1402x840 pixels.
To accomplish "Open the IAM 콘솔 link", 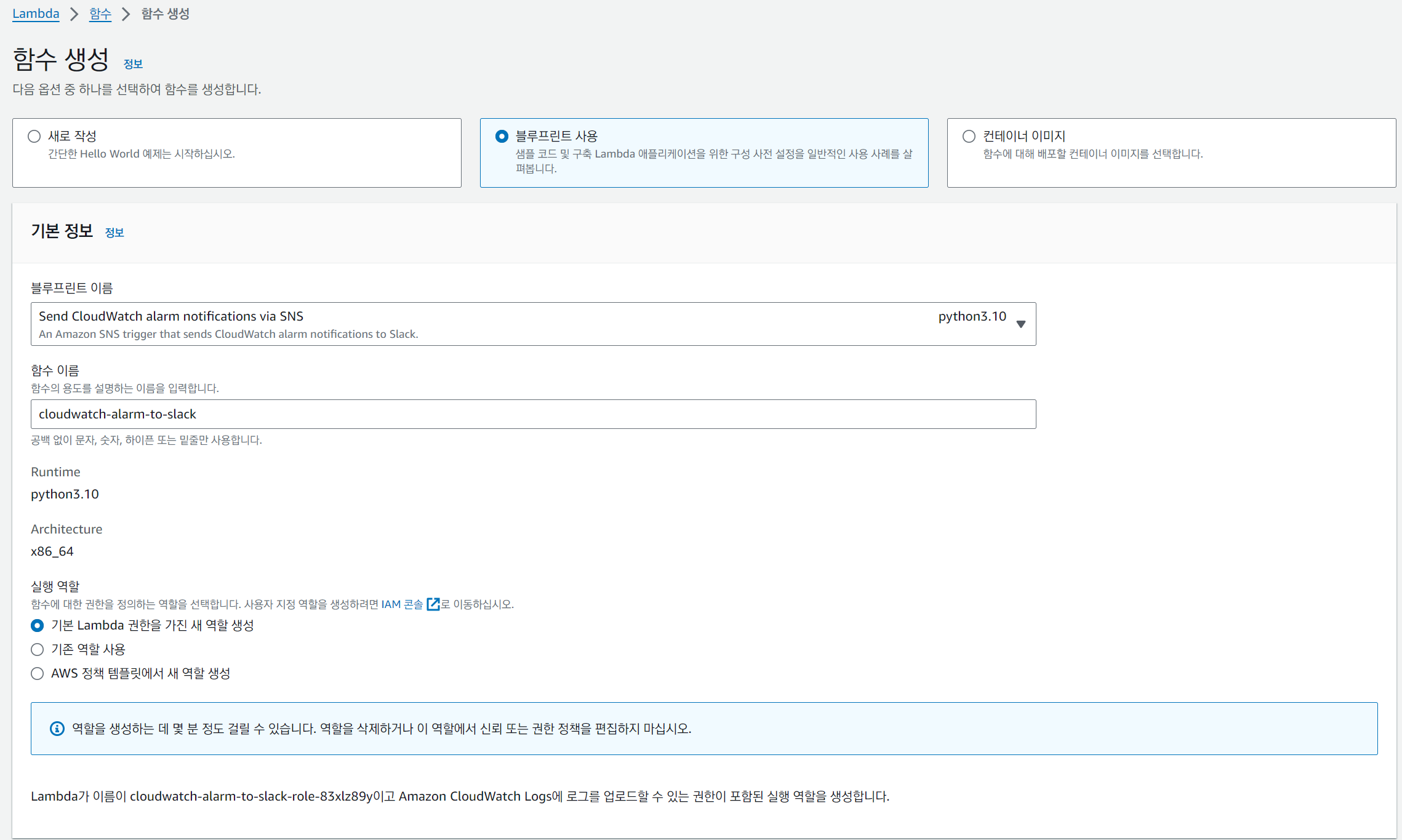I will coord(402,604).
